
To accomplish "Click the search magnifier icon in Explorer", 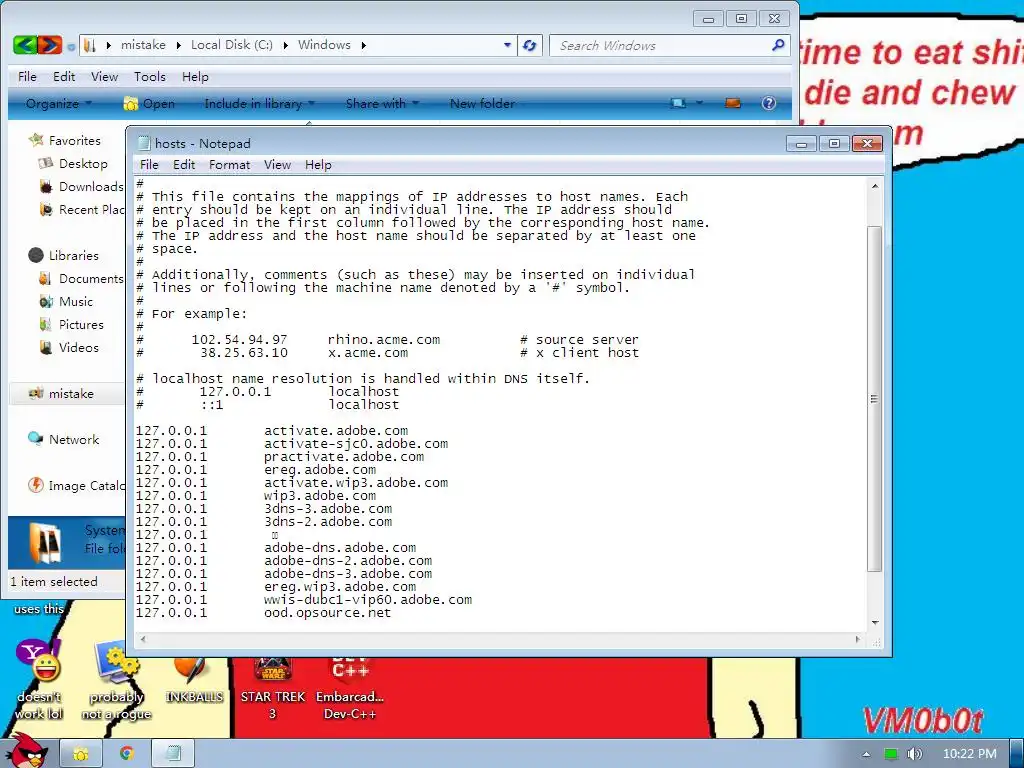I will coord(778,45).
